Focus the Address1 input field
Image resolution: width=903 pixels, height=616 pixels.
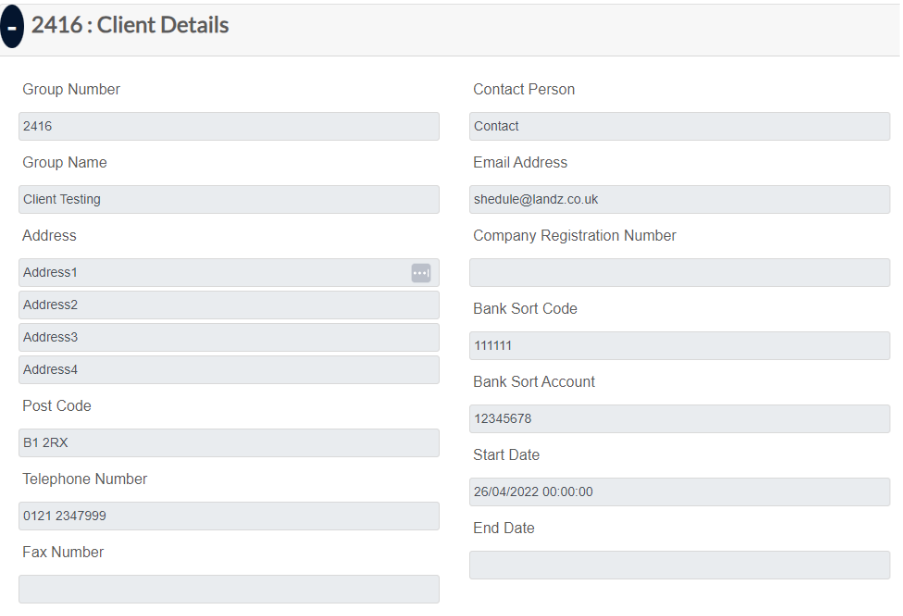[210, 273]
